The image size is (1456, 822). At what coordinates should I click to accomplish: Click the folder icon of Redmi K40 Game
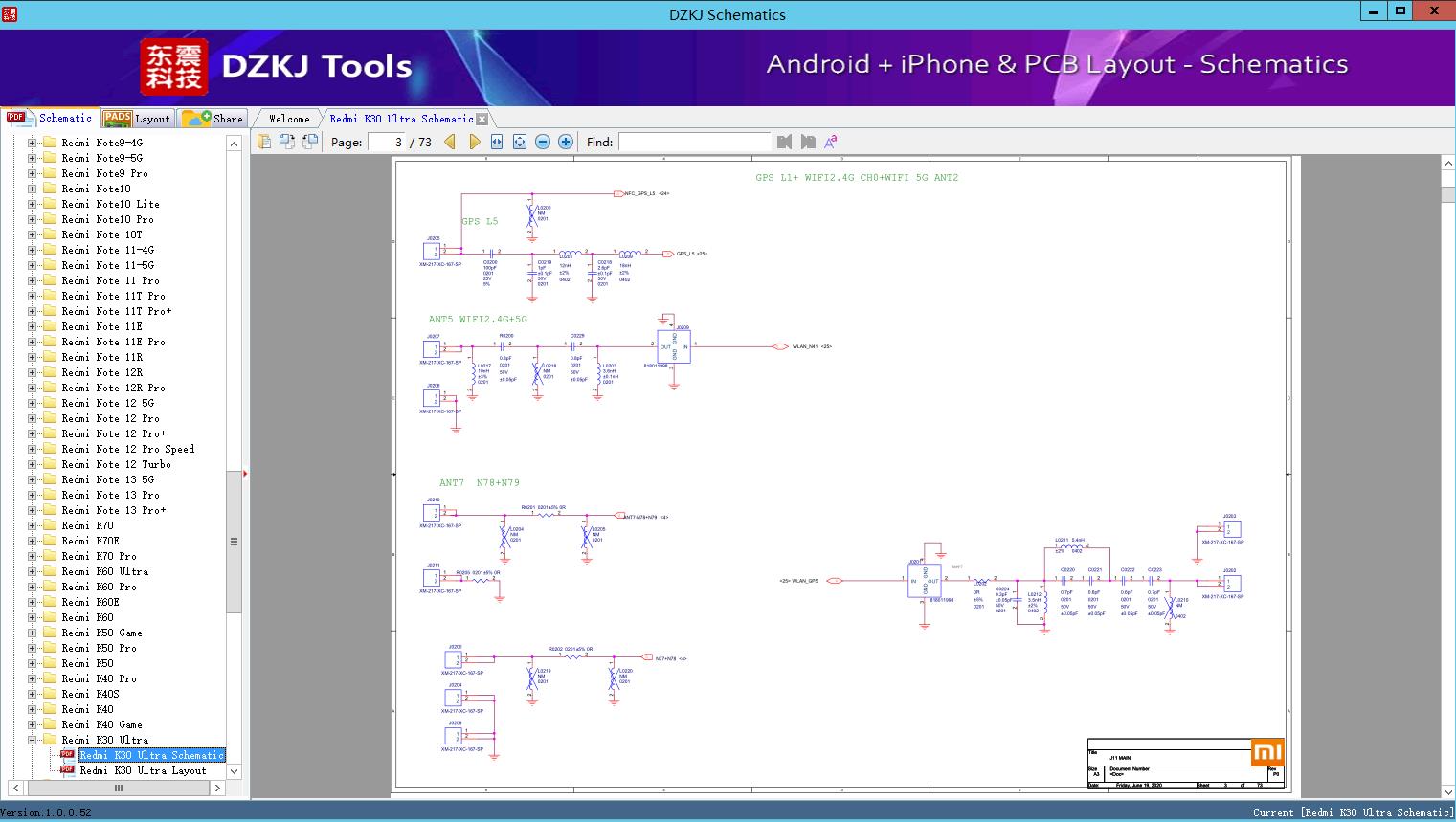coord(50,724)
